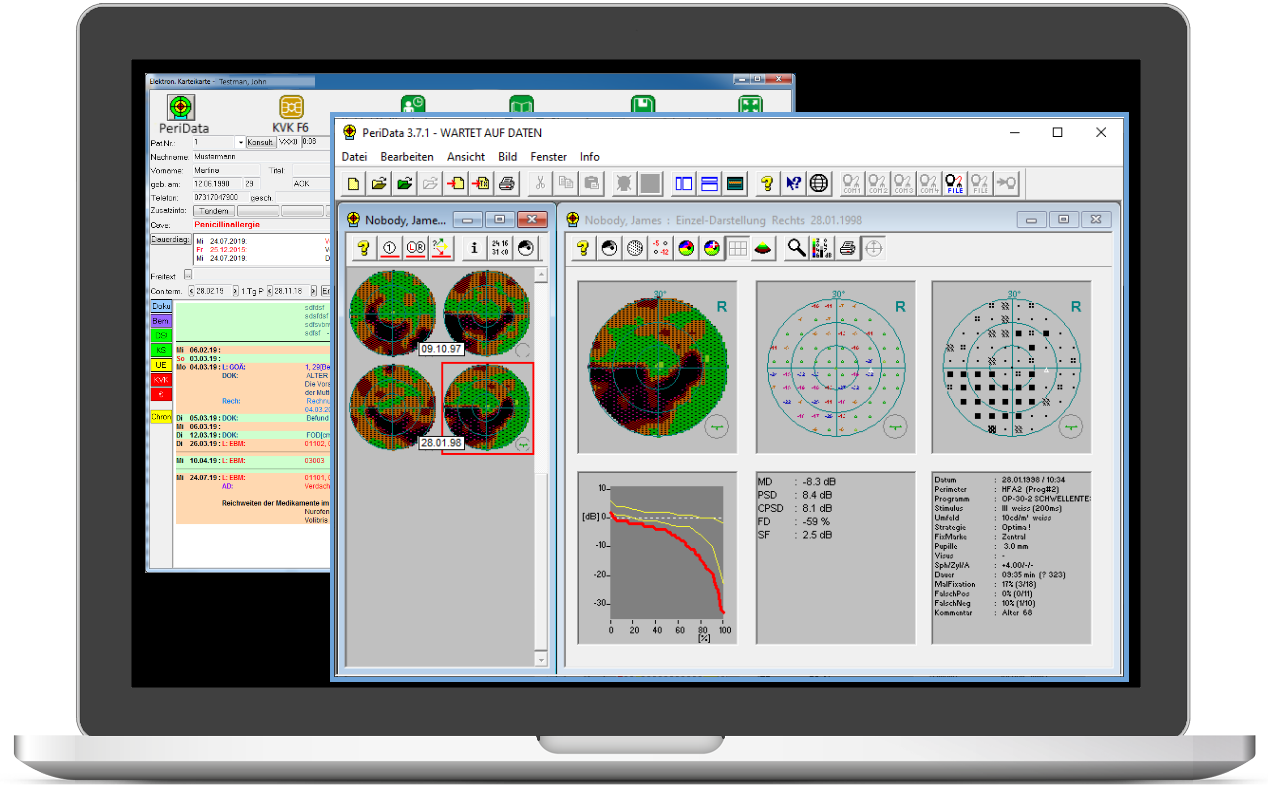Click the stacked window layout icon
Image resolution: width=1268 pixels, height=800 pixels.
pyautogui.click(x=709, y=183)
